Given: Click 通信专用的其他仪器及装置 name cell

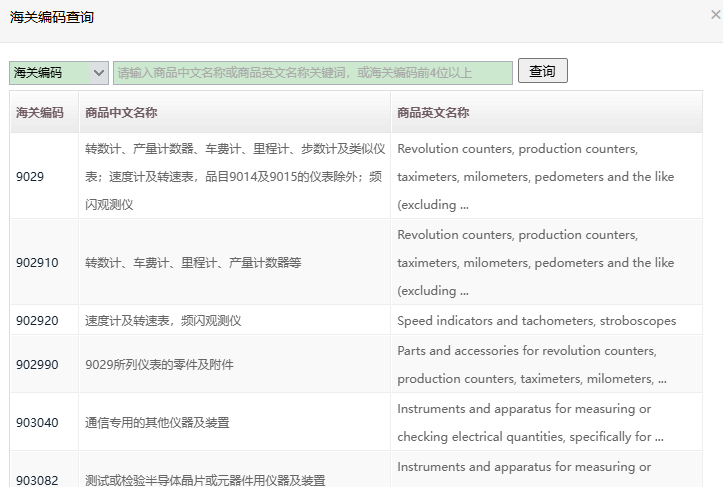Looking at the screenshot, I should (157, 423).
